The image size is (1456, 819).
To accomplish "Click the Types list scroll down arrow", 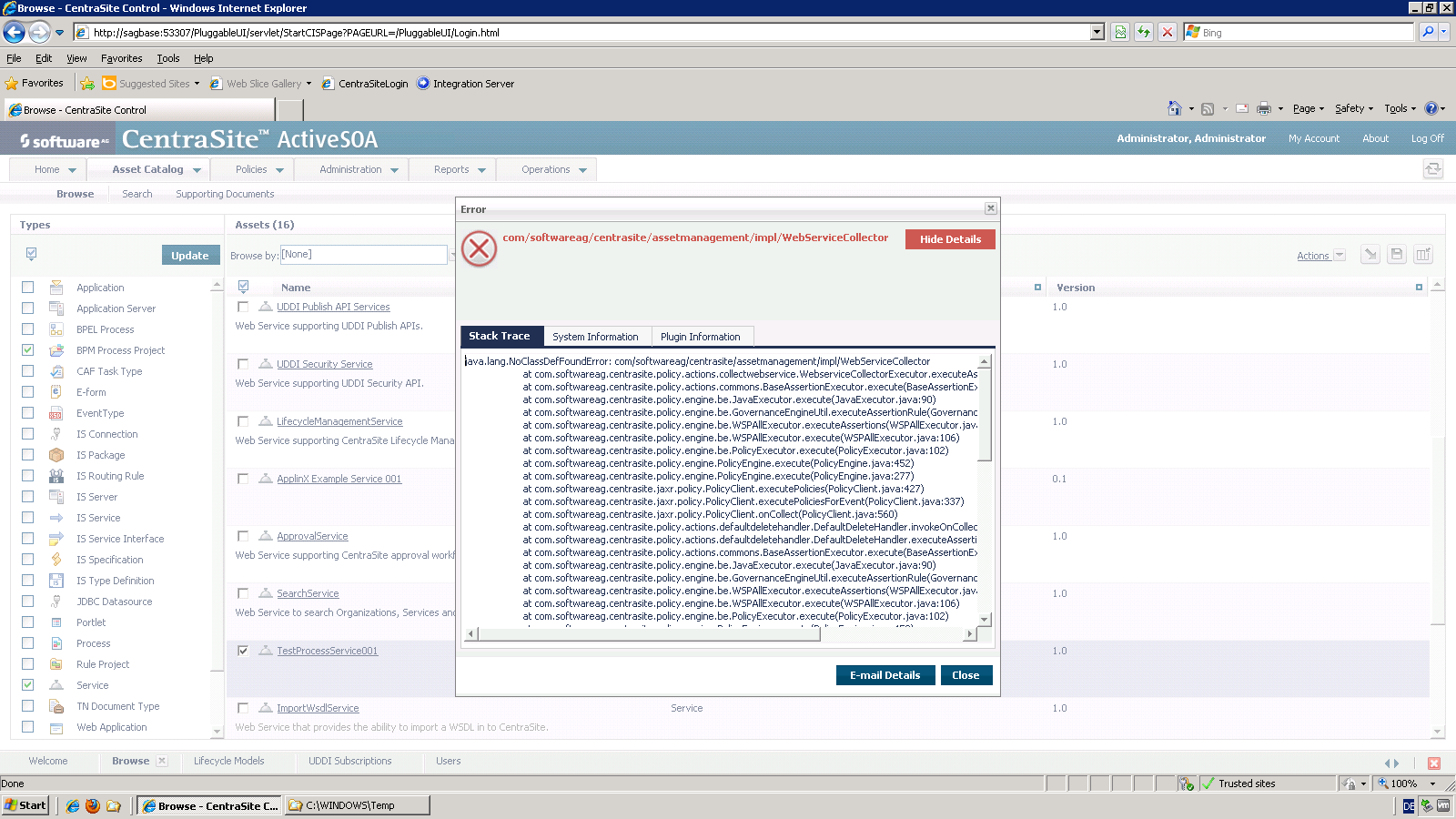I will pos(217,731).
